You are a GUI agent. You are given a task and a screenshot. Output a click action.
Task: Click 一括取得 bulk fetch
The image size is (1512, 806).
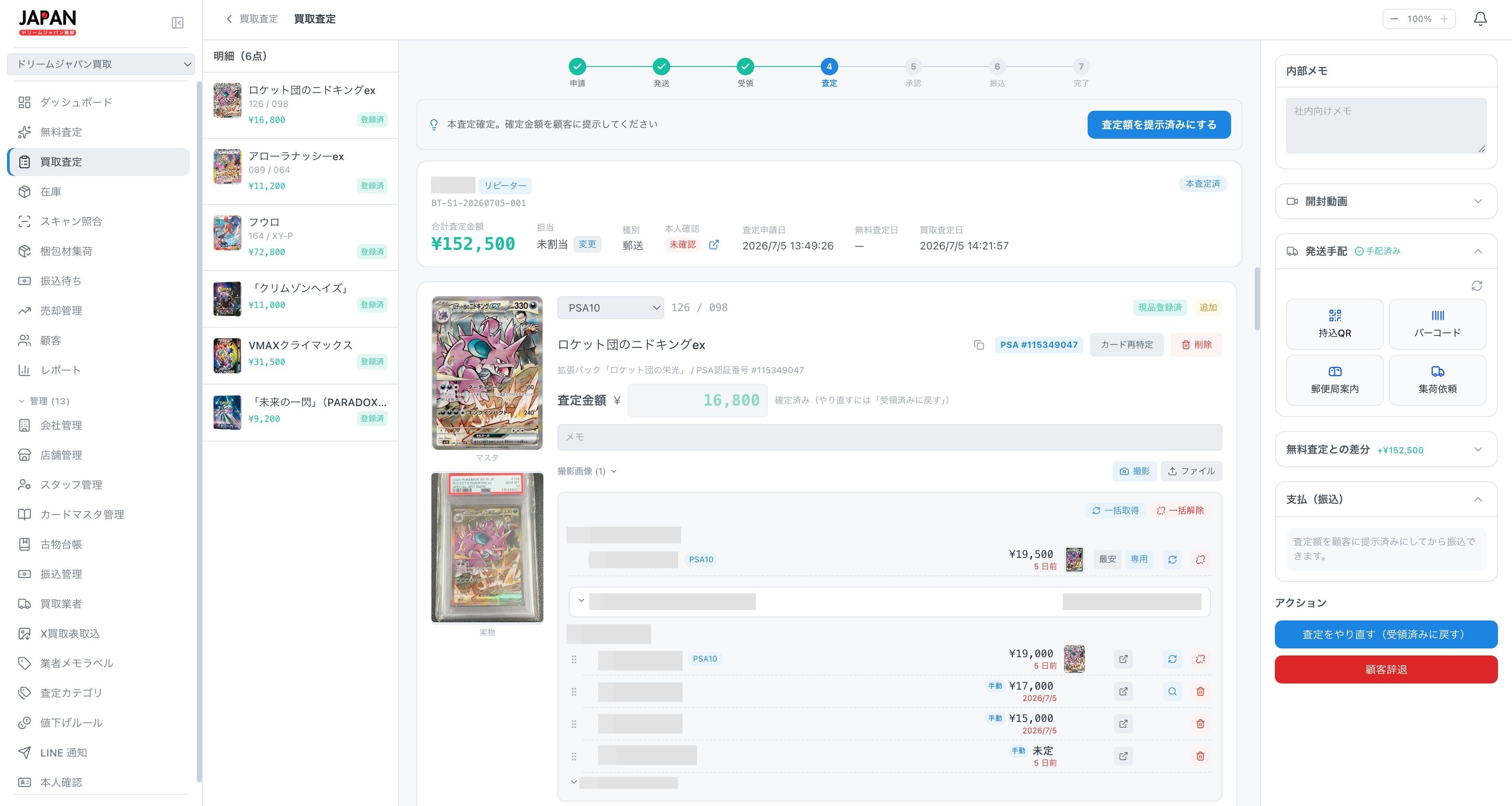click(x=1115, y=511)
